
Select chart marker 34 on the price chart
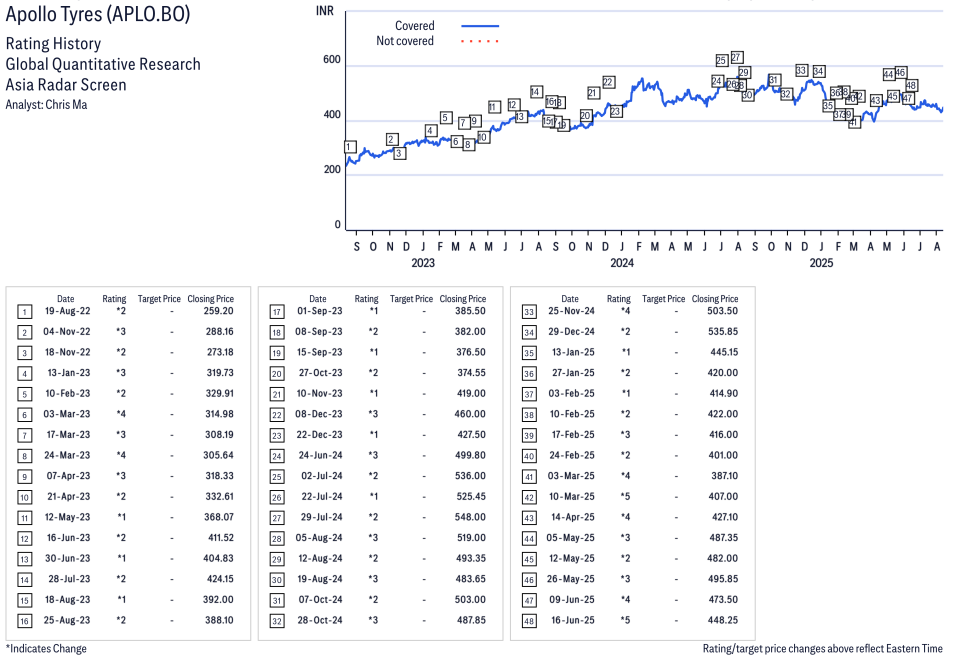[818, 71]
